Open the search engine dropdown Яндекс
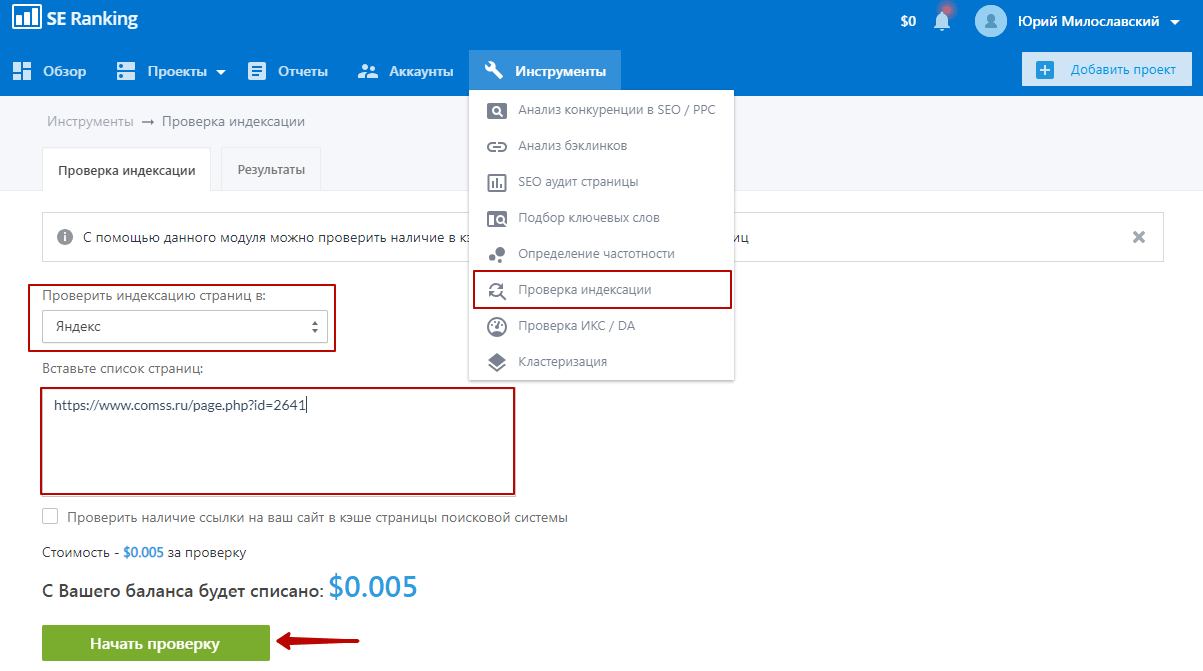The image size is (1203, 671). click(x=185, y=326)
